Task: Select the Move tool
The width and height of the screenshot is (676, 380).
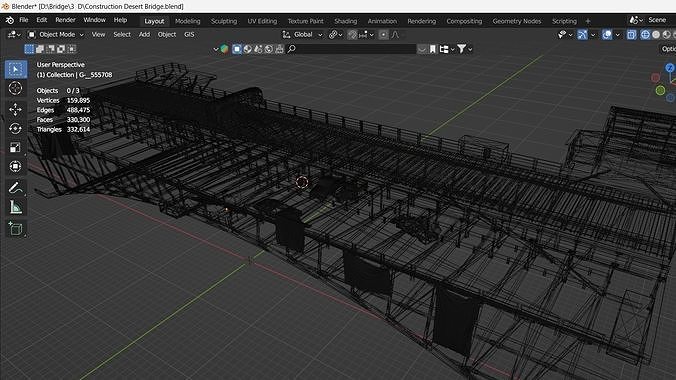Action: click(16, 109)
